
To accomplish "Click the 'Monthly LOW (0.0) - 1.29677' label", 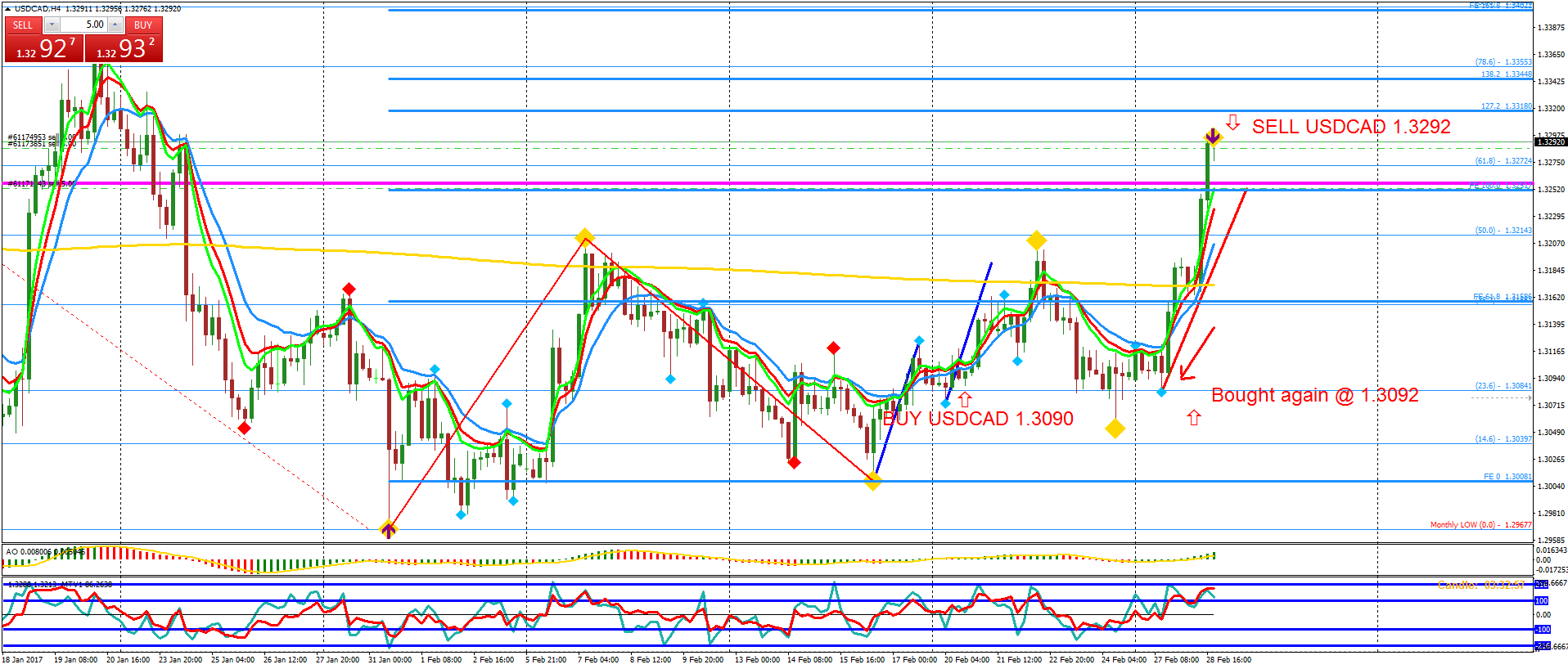I will tap(1480, 525).
